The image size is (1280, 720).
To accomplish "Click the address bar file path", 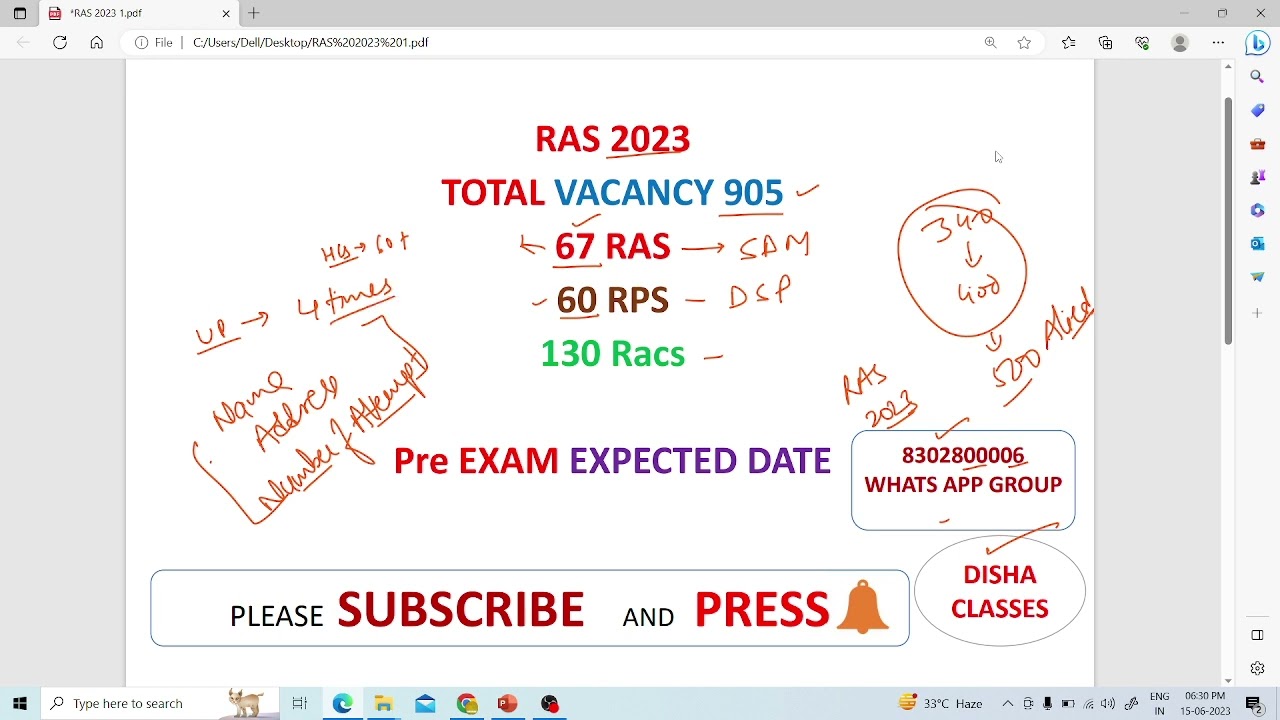I will [310, 42].
